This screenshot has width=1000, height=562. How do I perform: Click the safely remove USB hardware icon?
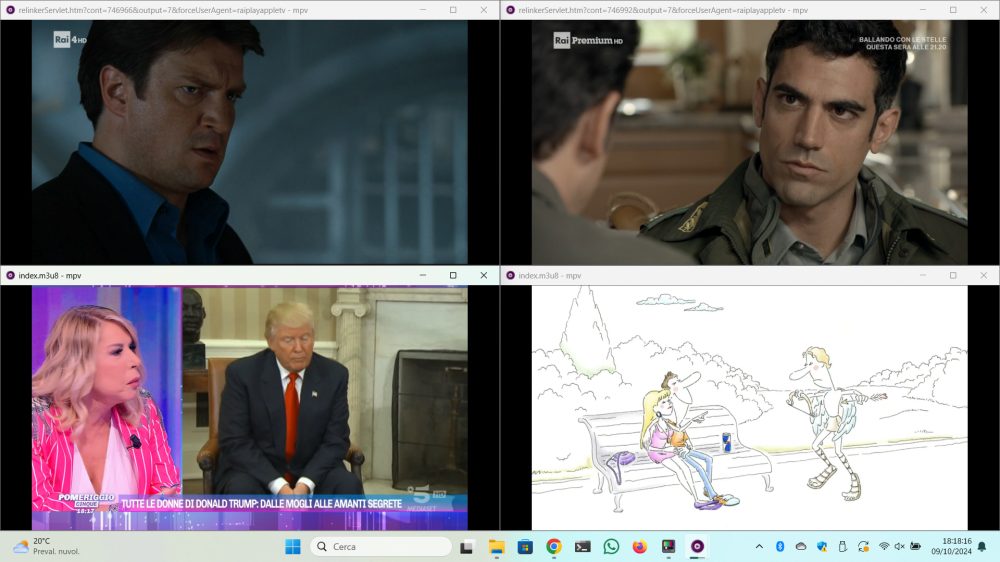click(x=842, y=547)
